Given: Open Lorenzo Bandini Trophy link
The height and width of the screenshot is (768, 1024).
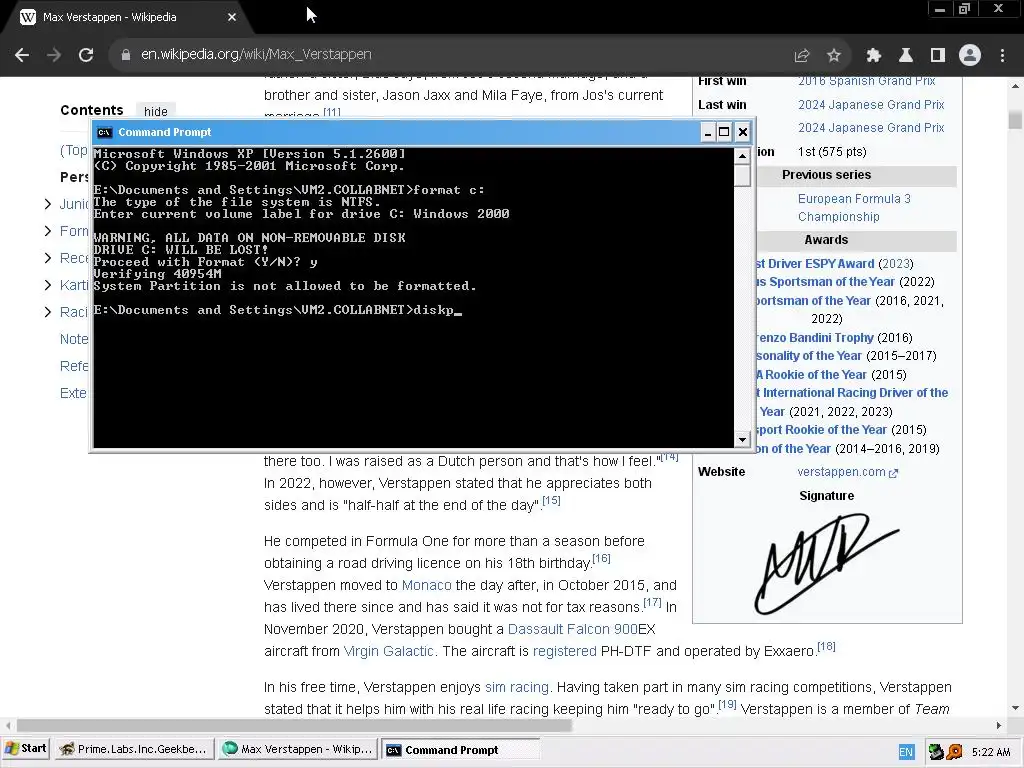Looking at the screenshot, I should click(x=815, y=338).
